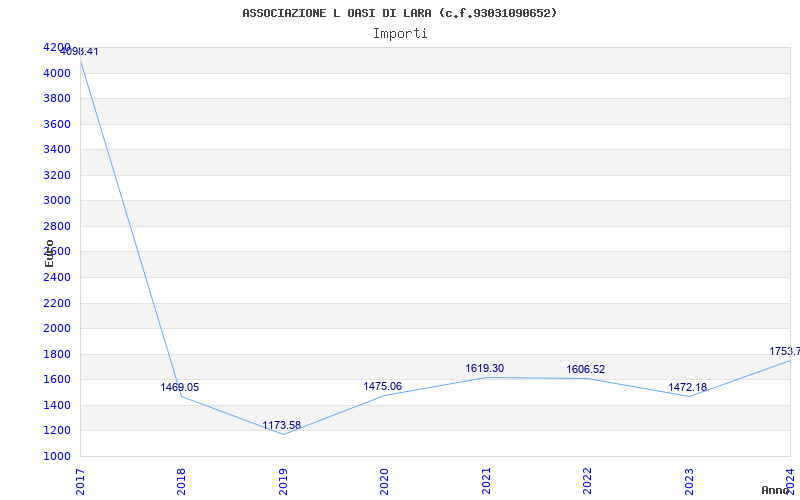Click the x-axis year 2021

pyautogui.click(x=486, y=481)
